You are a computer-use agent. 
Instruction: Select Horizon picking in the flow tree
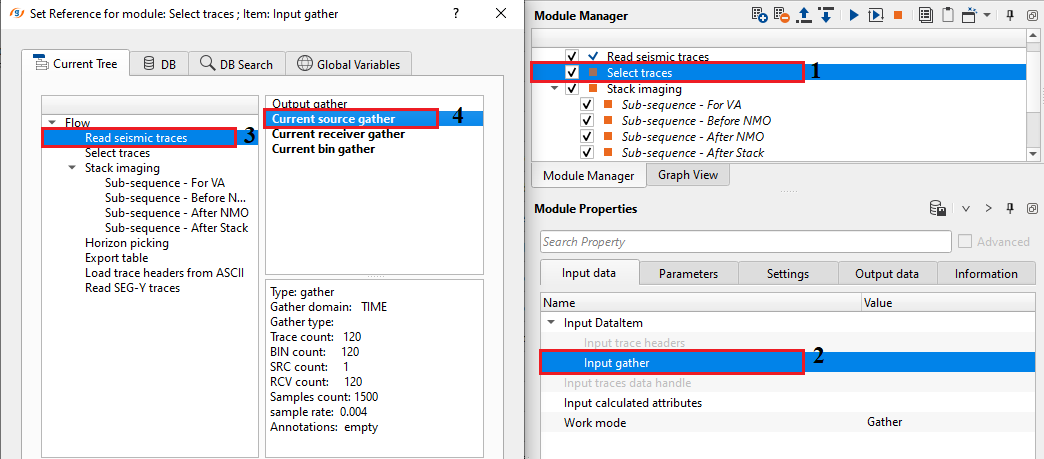tap(127, 243)
